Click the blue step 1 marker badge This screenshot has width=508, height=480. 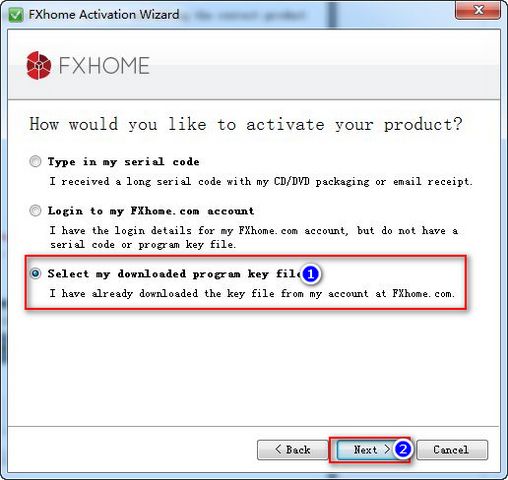click(310, 274)
